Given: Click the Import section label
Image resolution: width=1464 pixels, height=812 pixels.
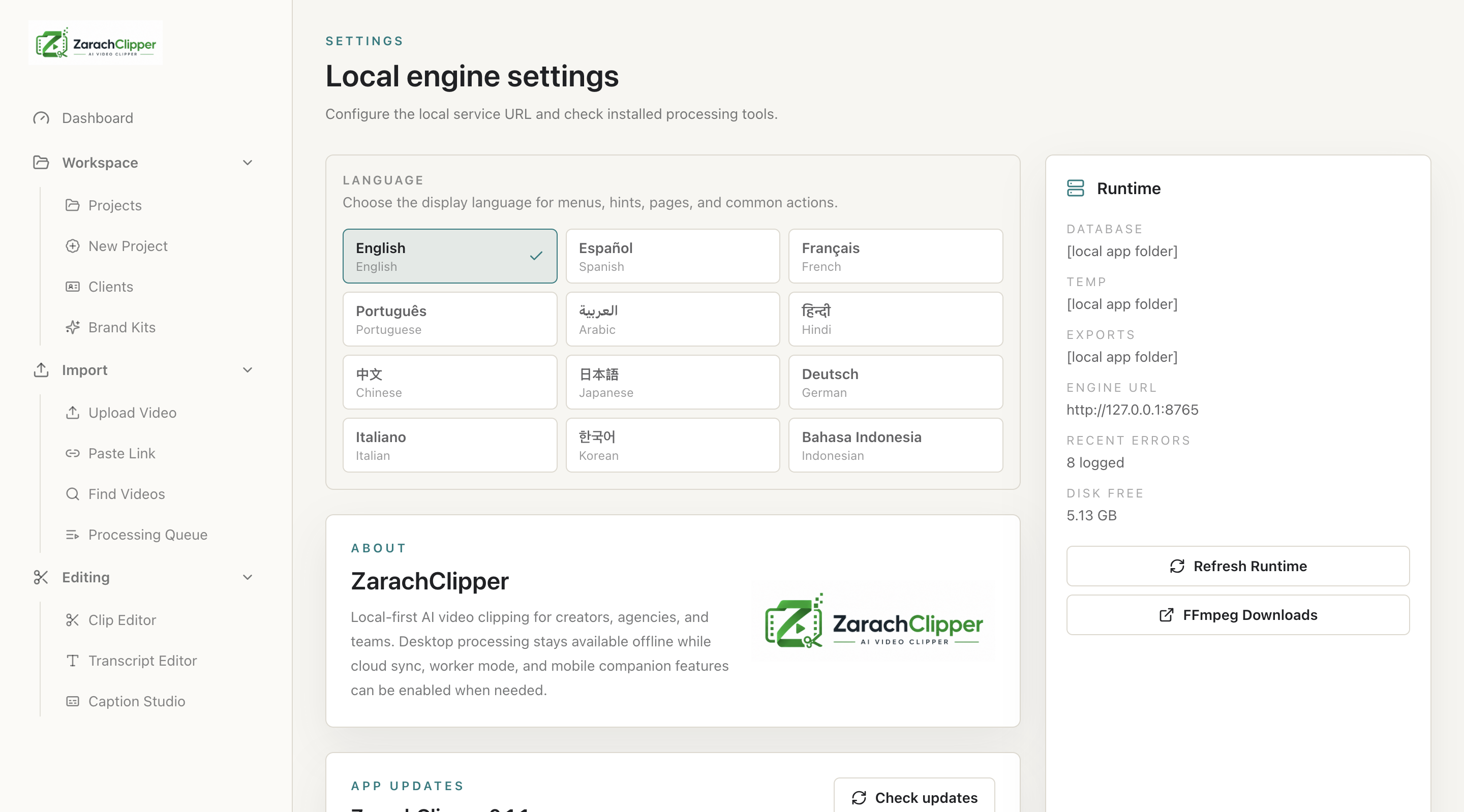Looking at the screenshot, I should coord(85,370).
